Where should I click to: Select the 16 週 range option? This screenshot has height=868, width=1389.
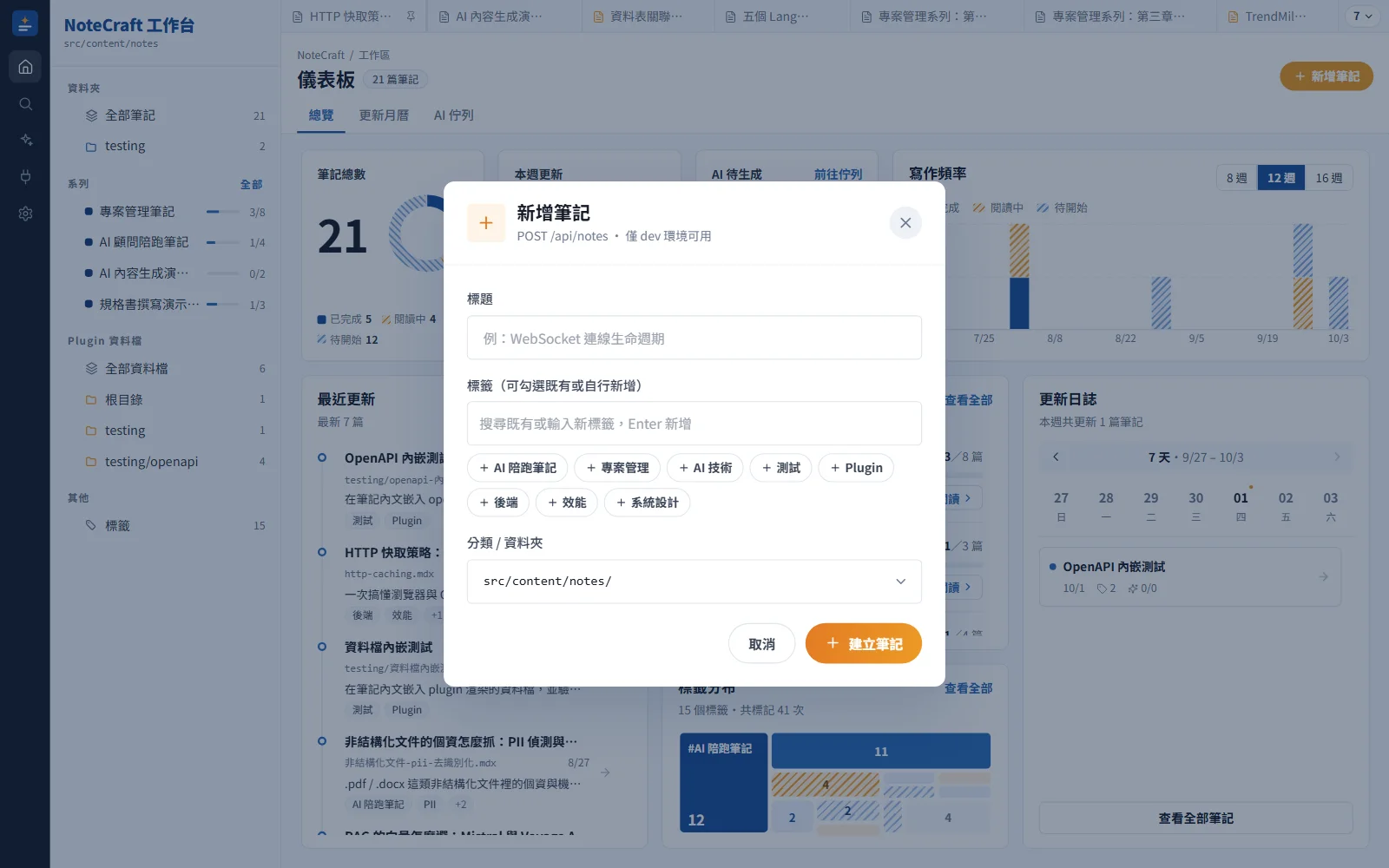tap(1328, 178)
